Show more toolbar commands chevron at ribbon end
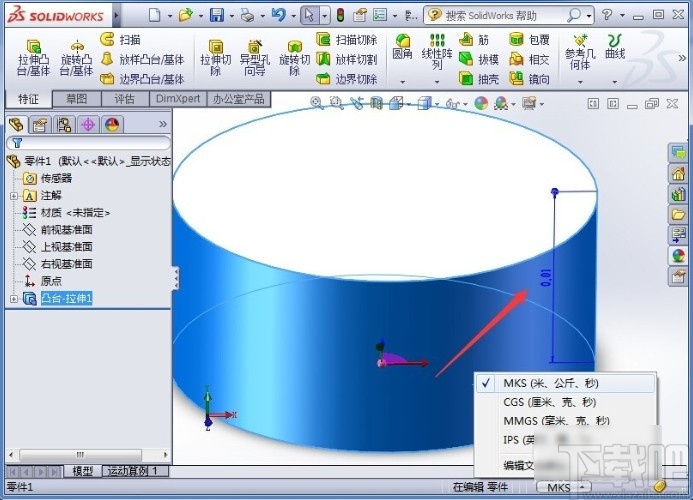This screenshot has width=693, height=500. click(x=682, y=58)
